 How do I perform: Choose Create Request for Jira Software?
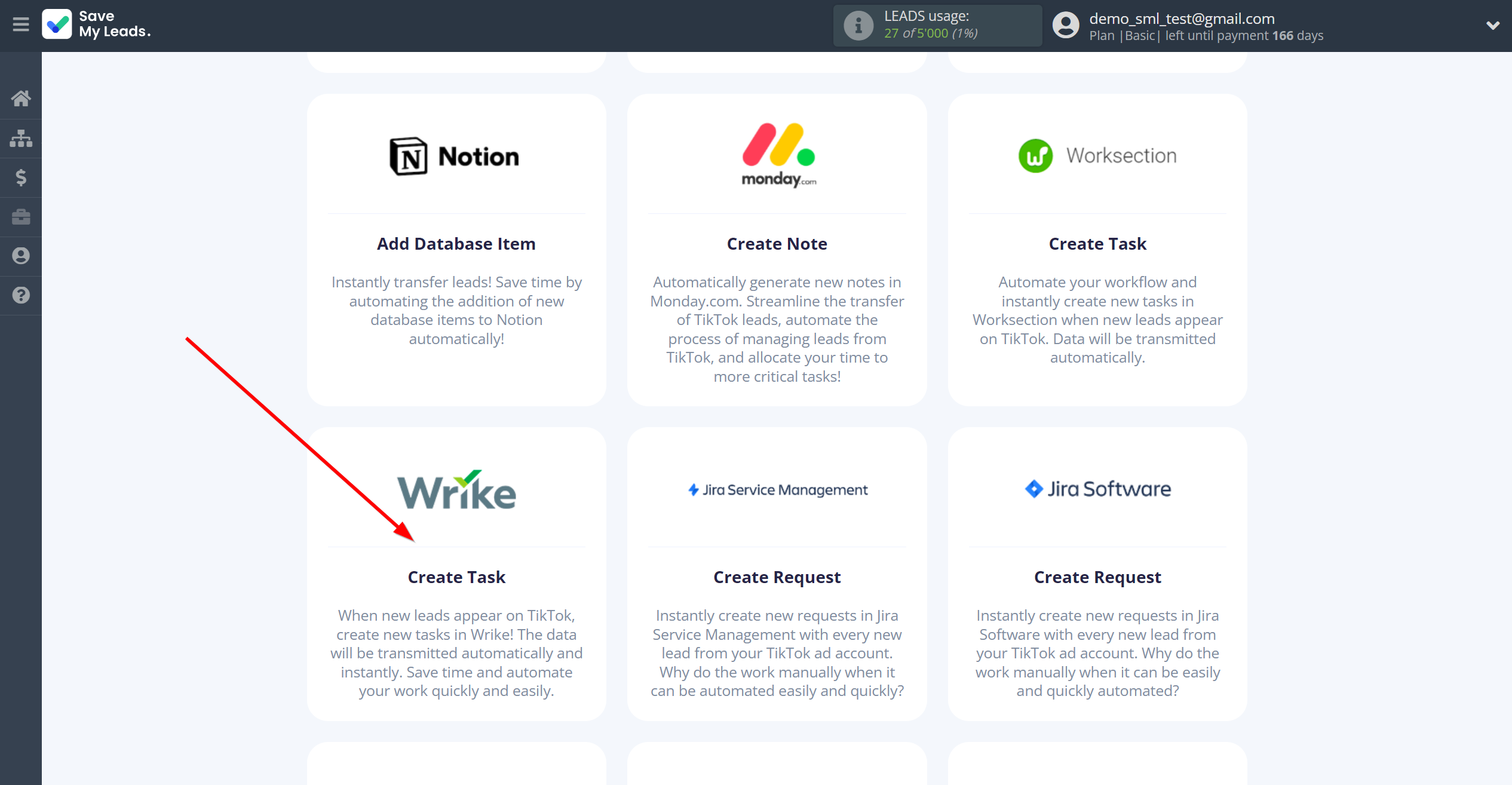1097,577
